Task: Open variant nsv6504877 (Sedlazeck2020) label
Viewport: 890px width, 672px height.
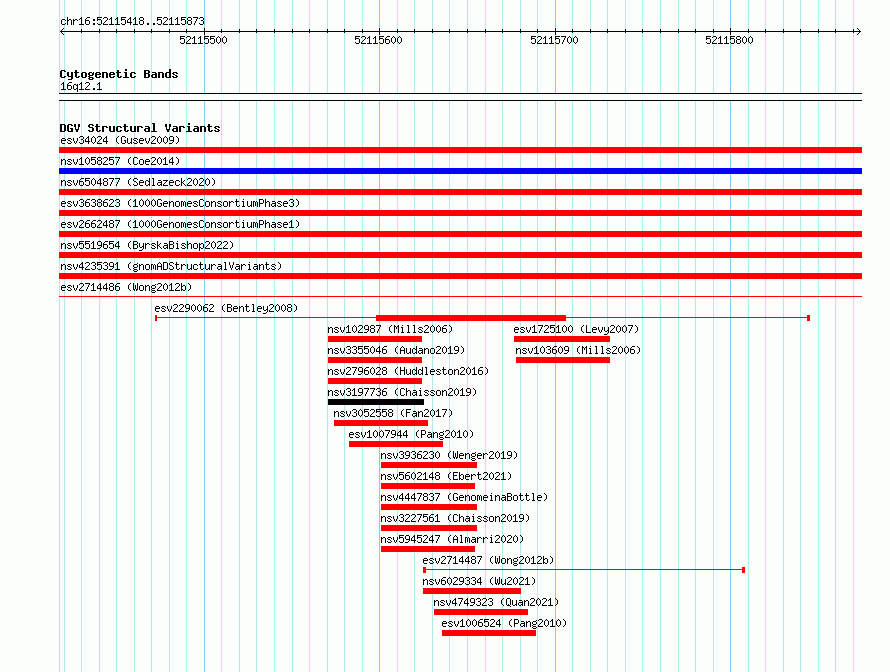Action: [138, 182]
